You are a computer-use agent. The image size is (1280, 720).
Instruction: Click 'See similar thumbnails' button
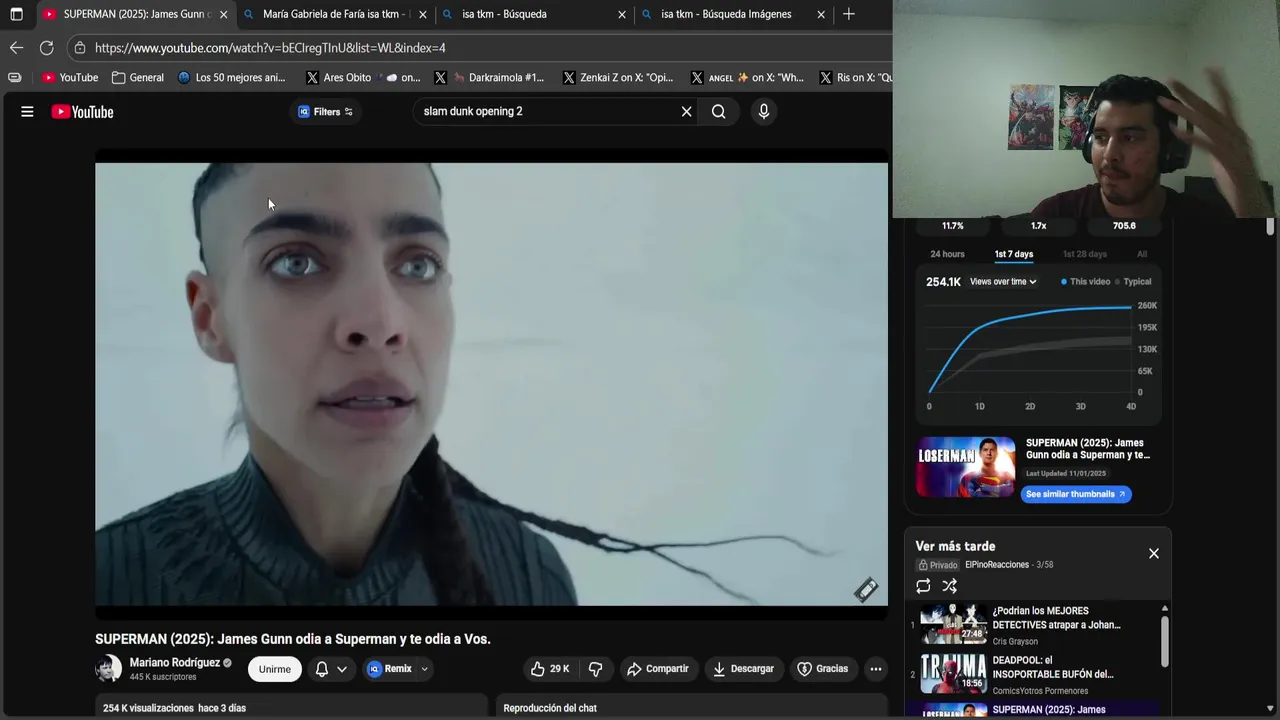pos(1076,494)
